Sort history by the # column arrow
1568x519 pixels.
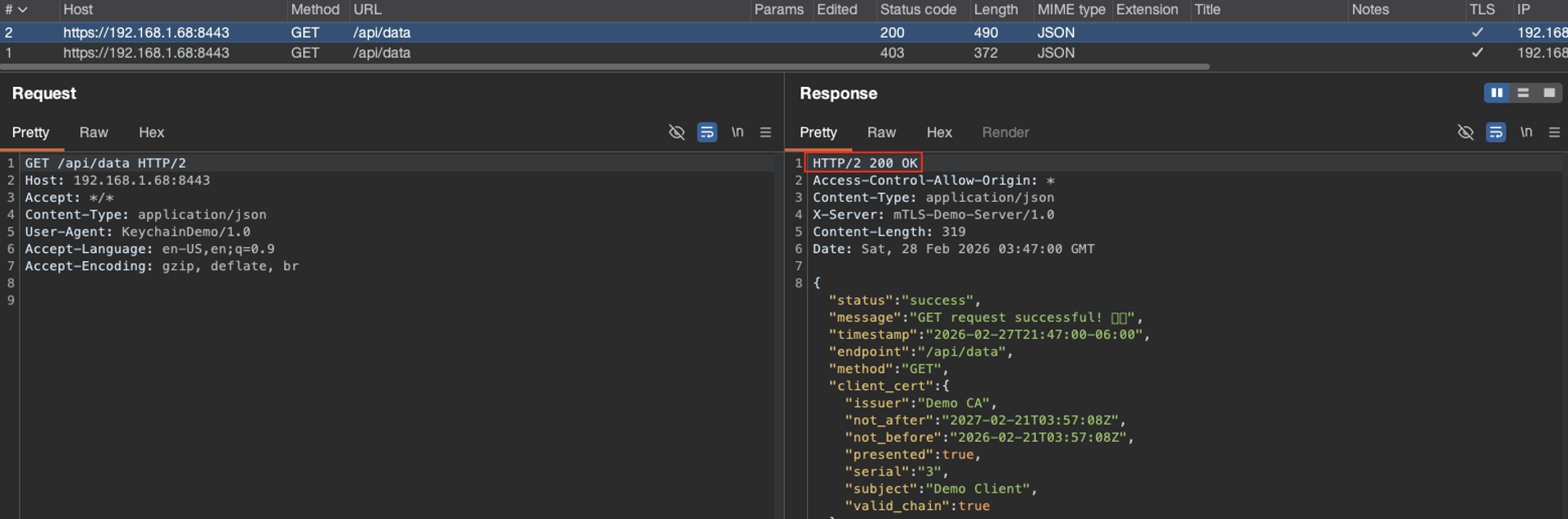(22, 10)
